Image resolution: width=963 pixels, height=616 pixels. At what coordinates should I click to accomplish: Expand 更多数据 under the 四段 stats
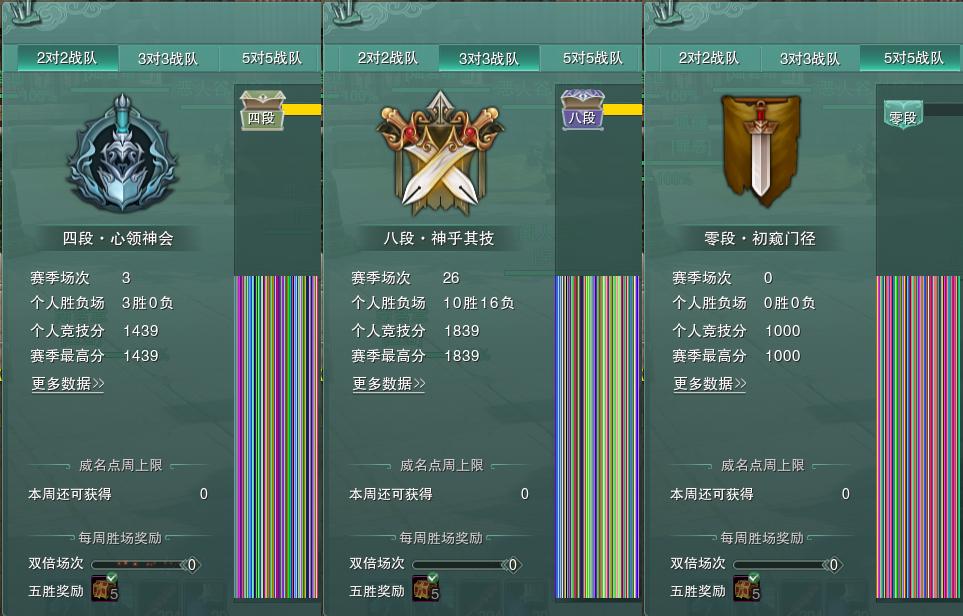[x=68, y=384]
